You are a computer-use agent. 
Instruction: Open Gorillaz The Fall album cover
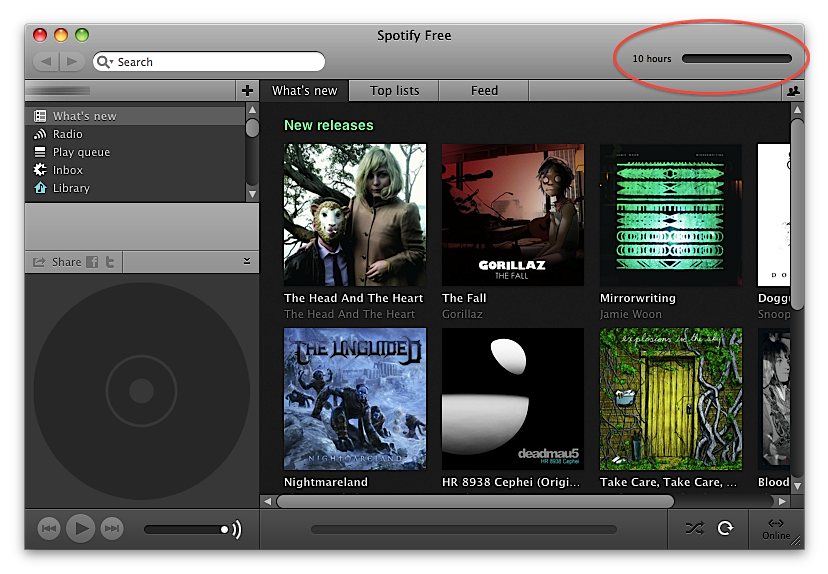[513, 215]
